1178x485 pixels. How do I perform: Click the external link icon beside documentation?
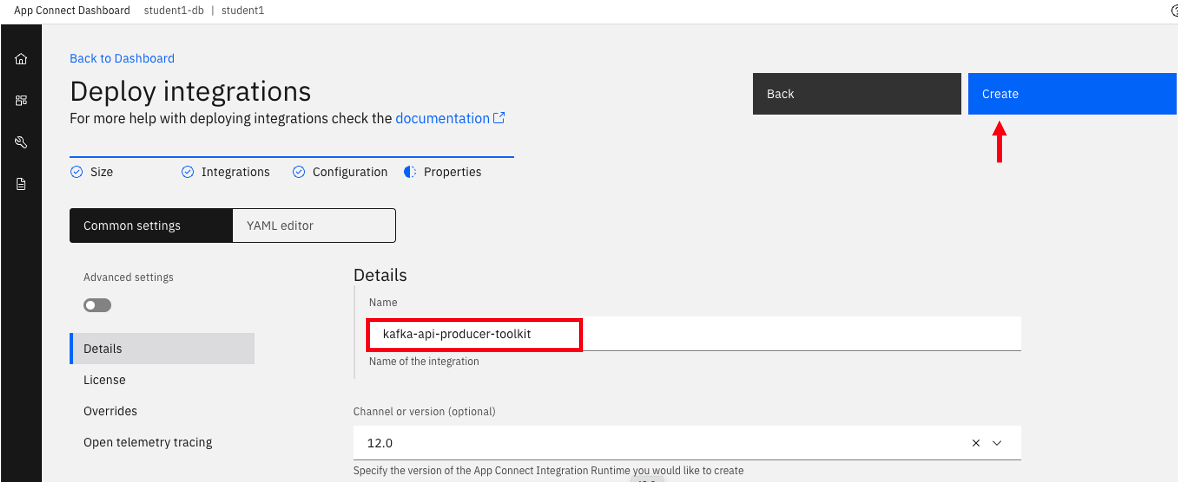click(x=499, y=118)
